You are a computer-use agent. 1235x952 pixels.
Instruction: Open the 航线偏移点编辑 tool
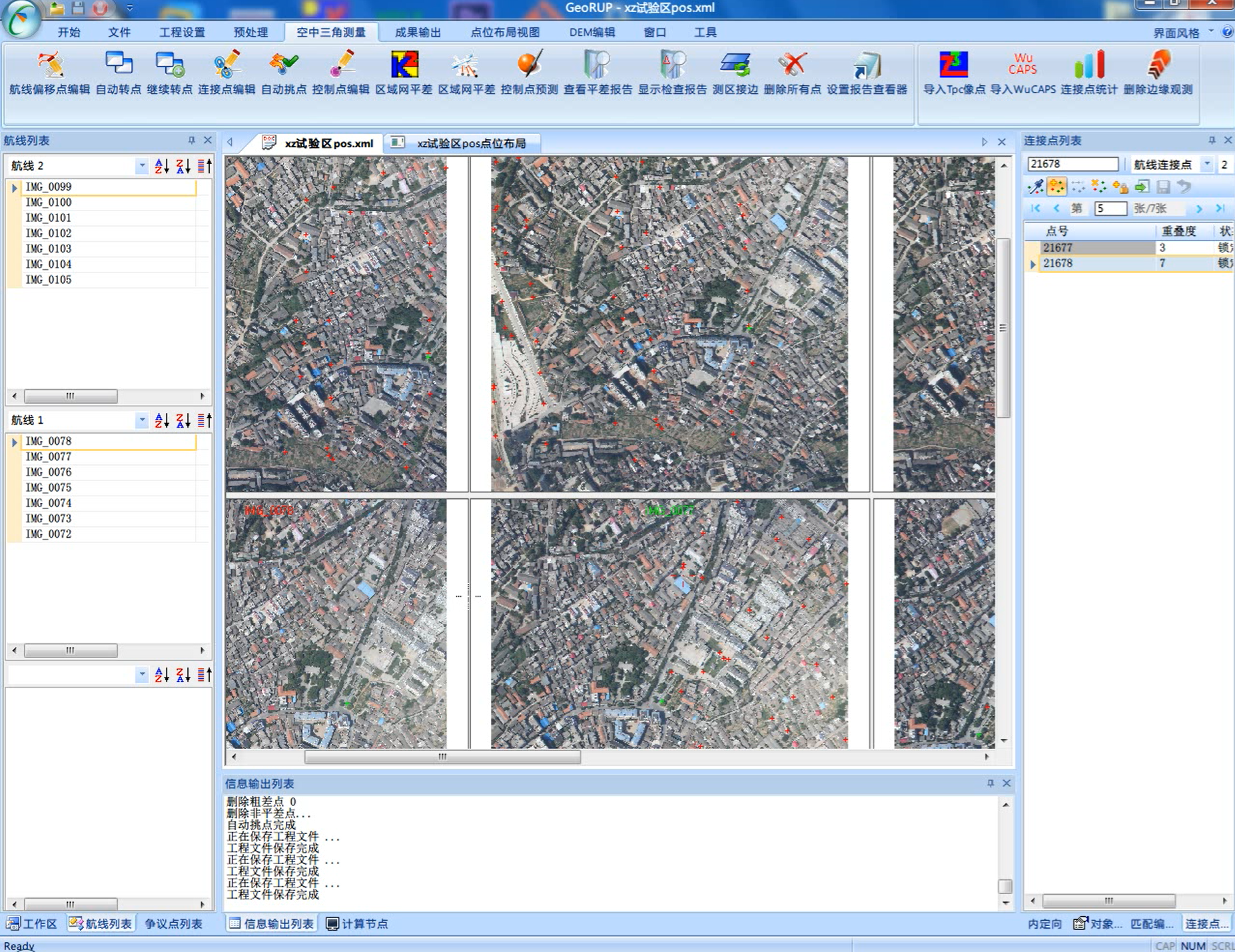(50, 72)
